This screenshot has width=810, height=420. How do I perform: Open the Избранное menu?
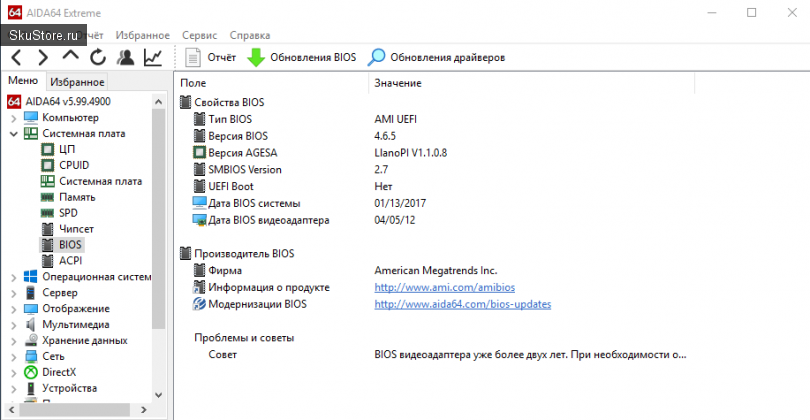(143, 35)
